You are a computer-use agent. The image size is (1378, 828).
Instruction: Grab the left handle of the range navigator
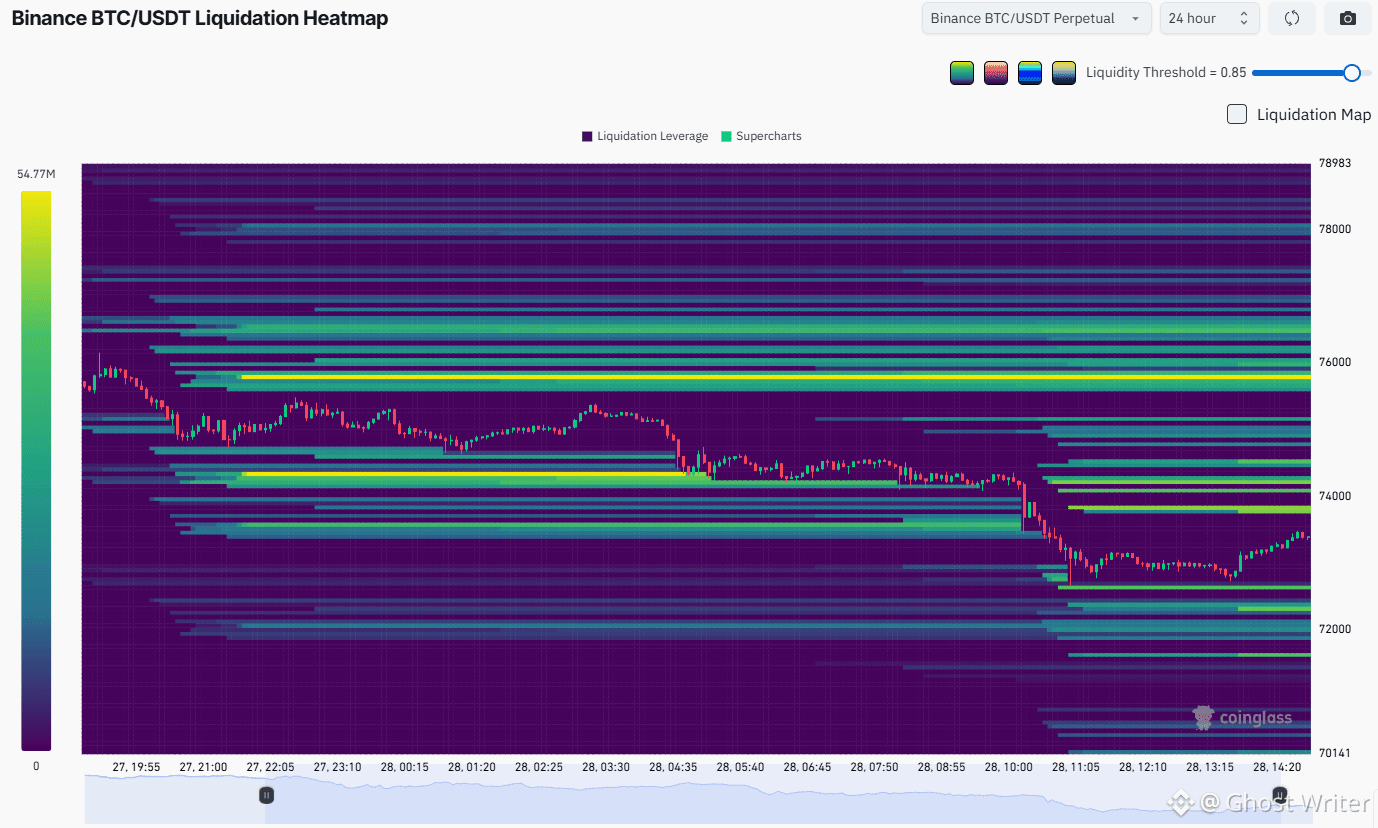coord(267,795)
